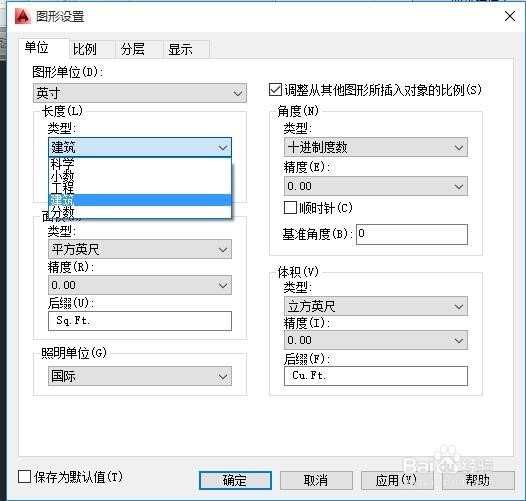
Task: Click the AutoCAD logo icon in title bar
Action: click(x=22, y=16)
